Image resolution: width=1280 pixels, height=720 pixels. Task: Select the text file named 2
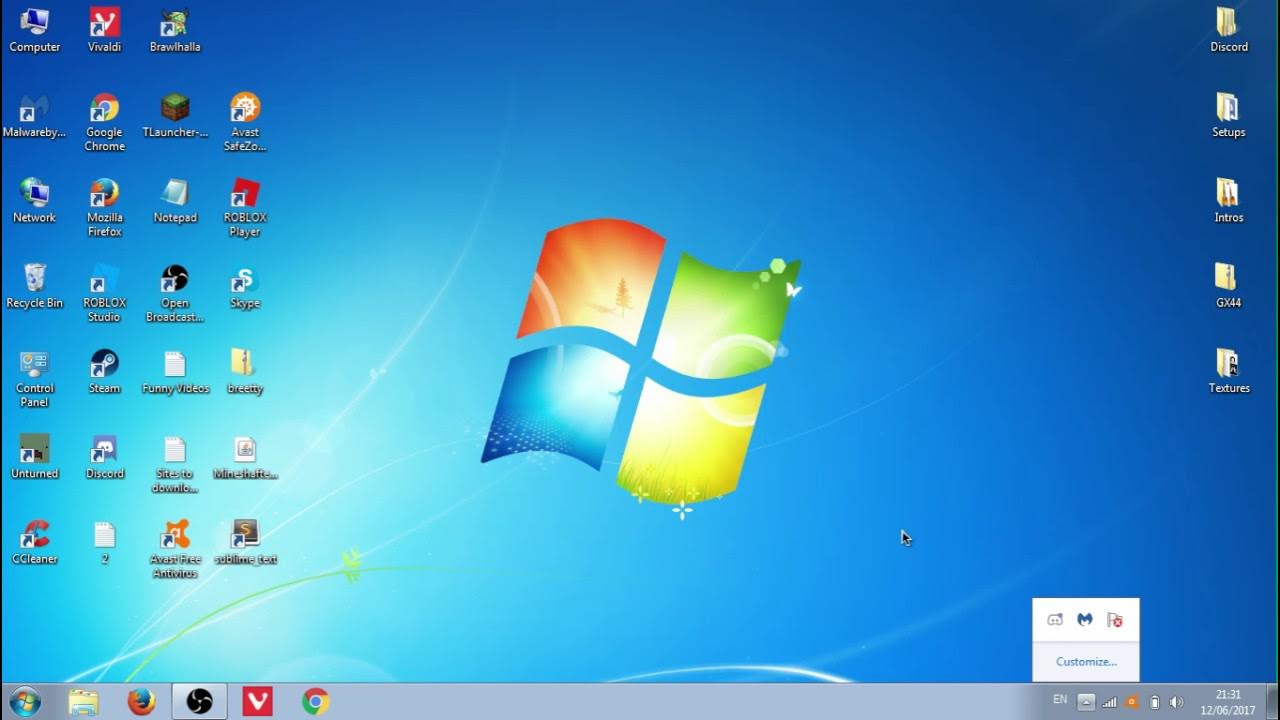coord(104,542)
